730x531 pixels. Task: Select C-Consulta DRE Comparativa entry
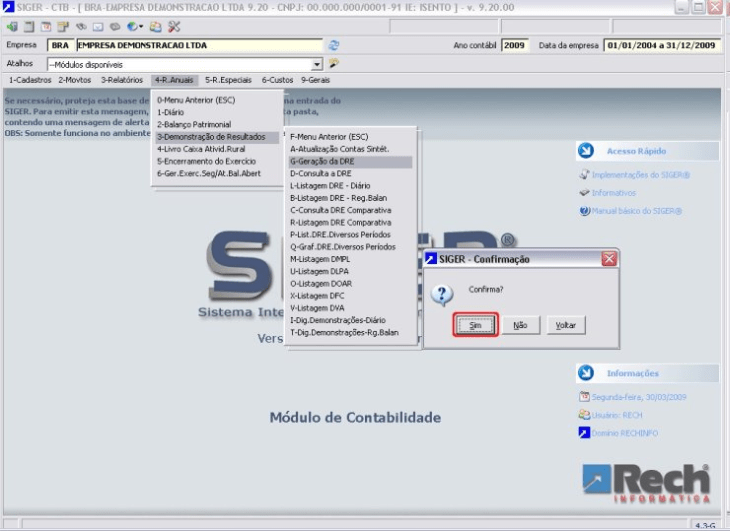click(350, 210)
